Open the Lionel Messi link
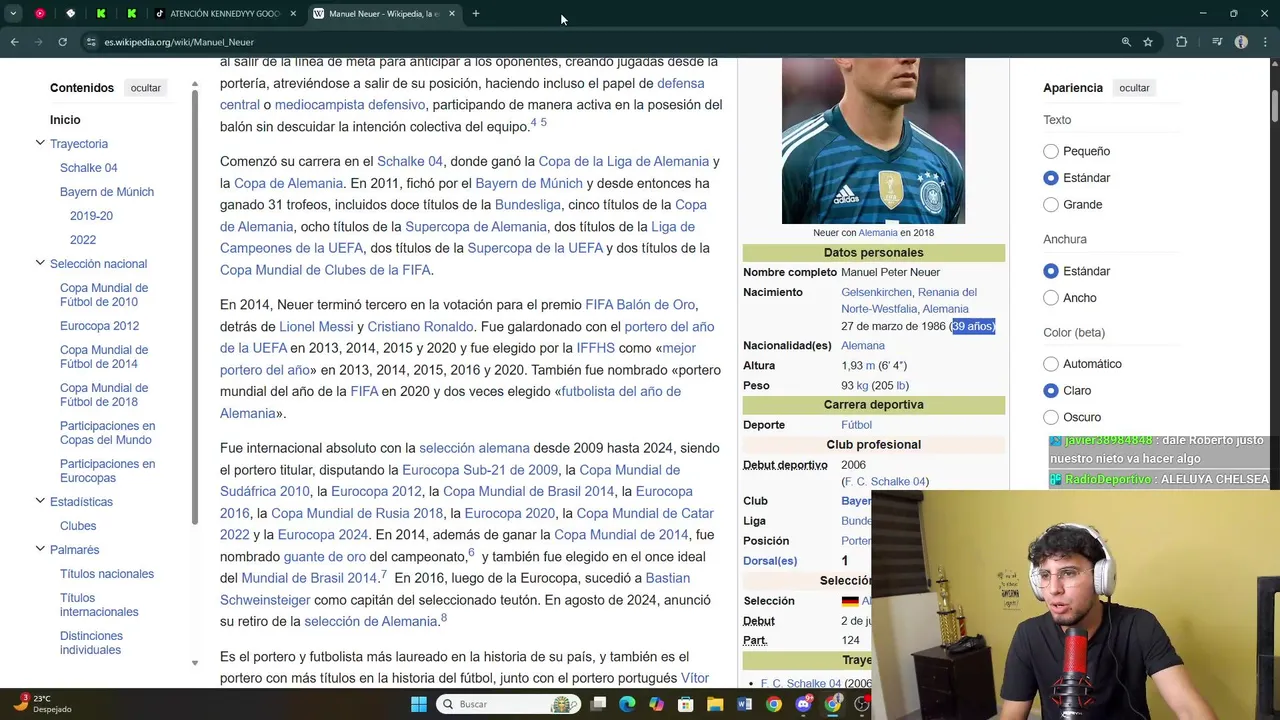The height and width of the screenshot is (720, 1280). click(x=316, y=327)
